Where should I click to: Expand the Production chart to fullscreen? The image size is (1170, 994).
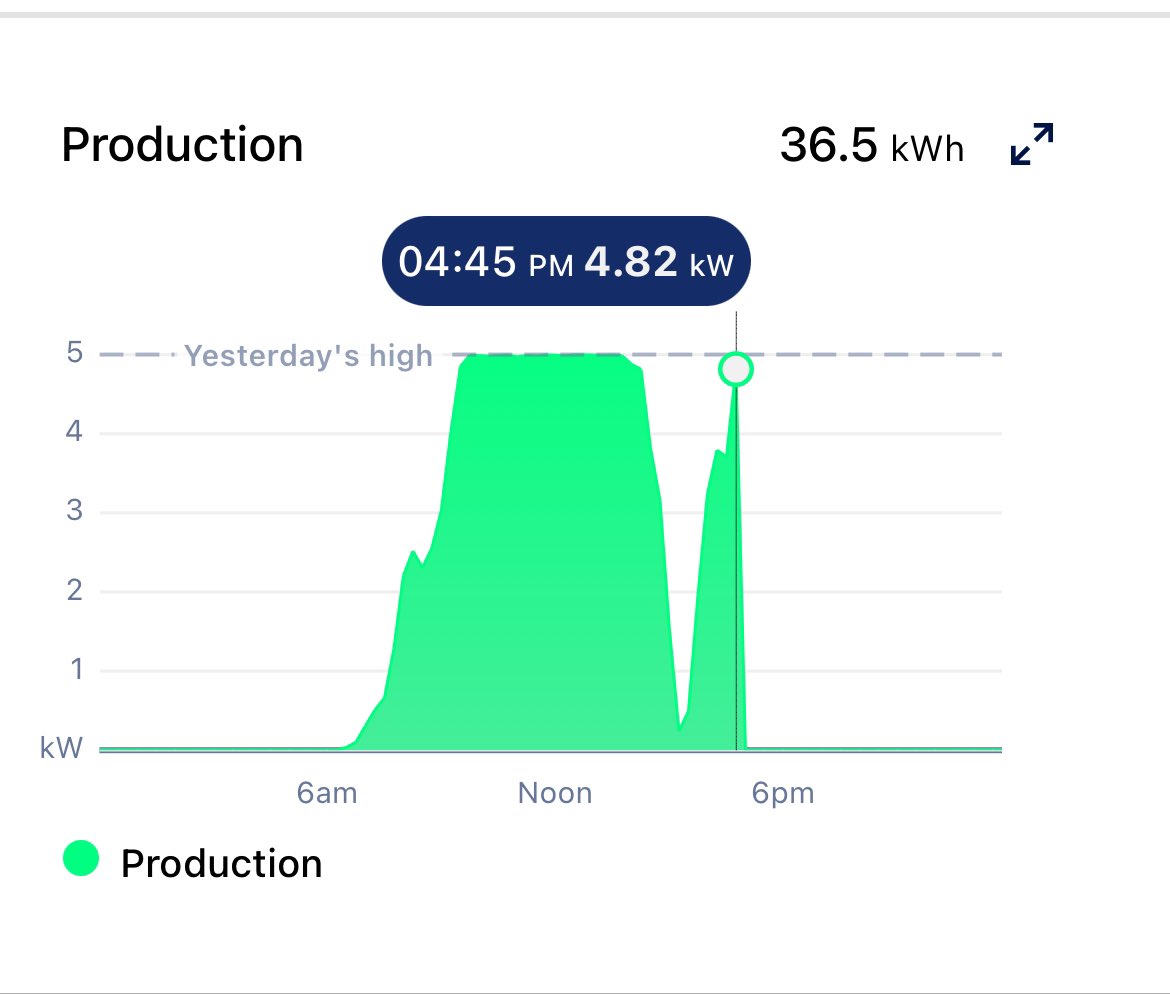[1032, 144]
